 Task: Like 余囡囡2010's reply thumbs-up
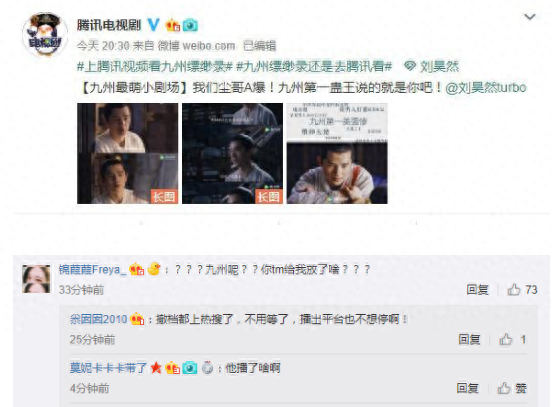point(505,339)
